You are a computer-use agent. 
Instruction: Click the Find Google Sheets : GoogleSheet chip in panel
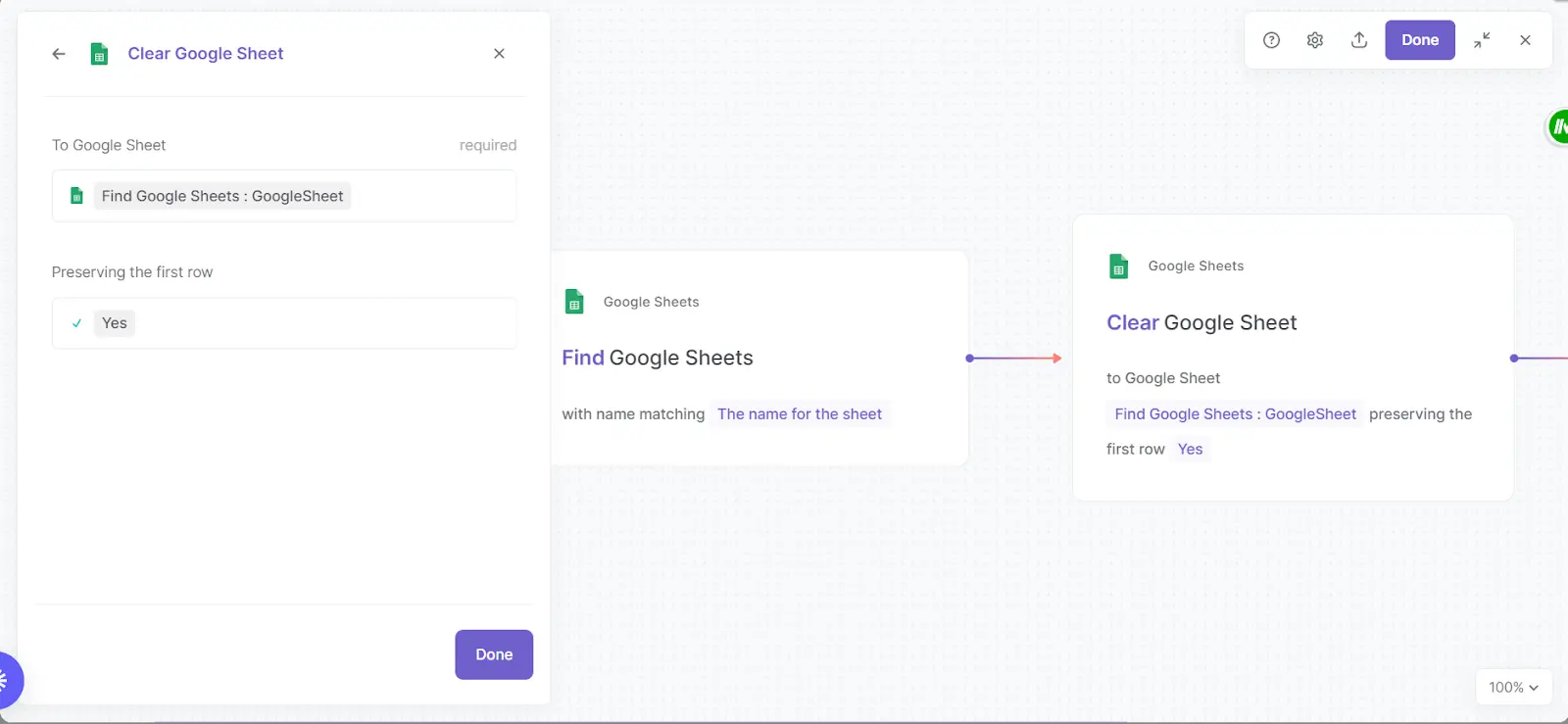click(222, 196)
